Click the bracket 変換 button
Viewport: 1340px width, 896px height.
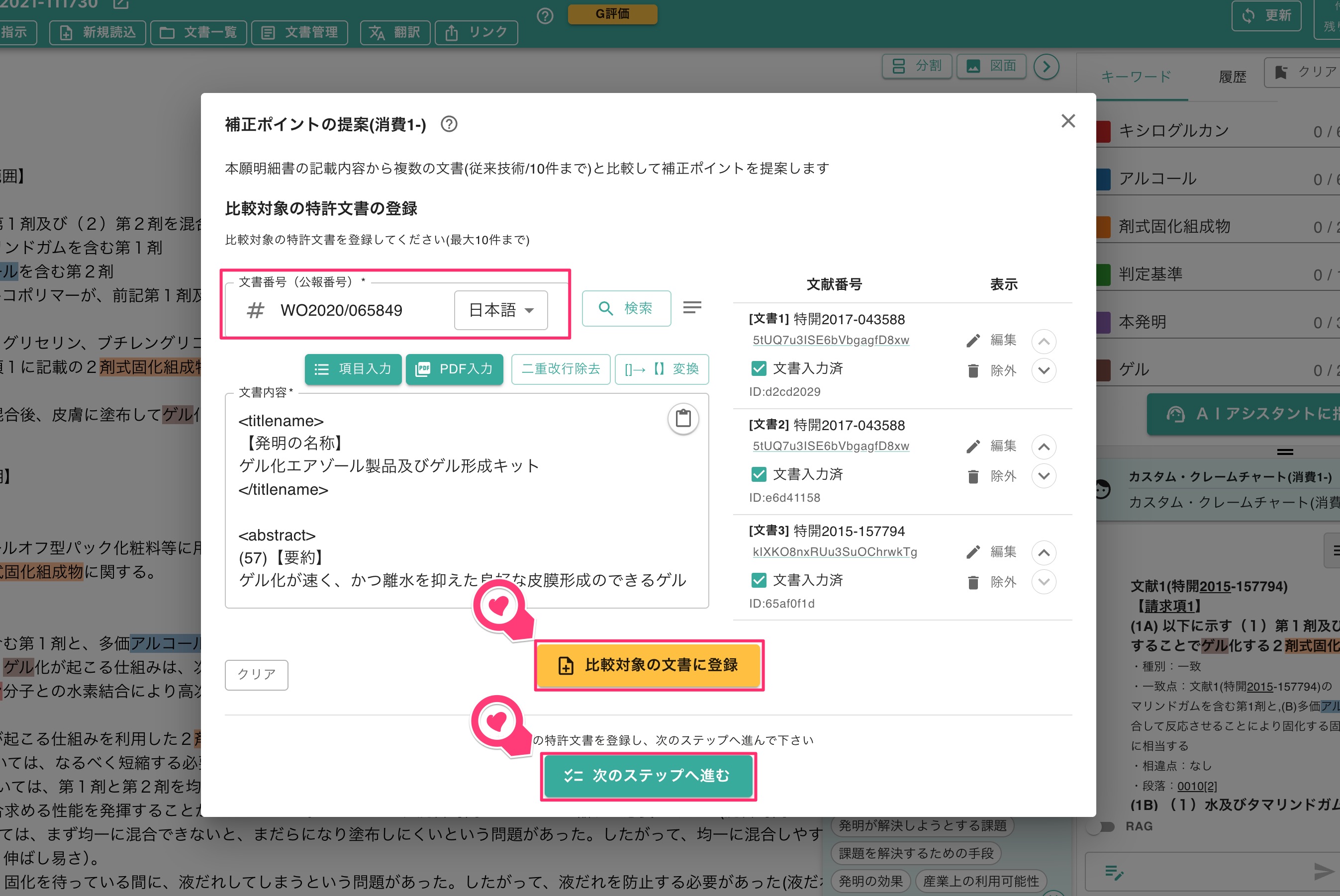(x=662, y=369)
